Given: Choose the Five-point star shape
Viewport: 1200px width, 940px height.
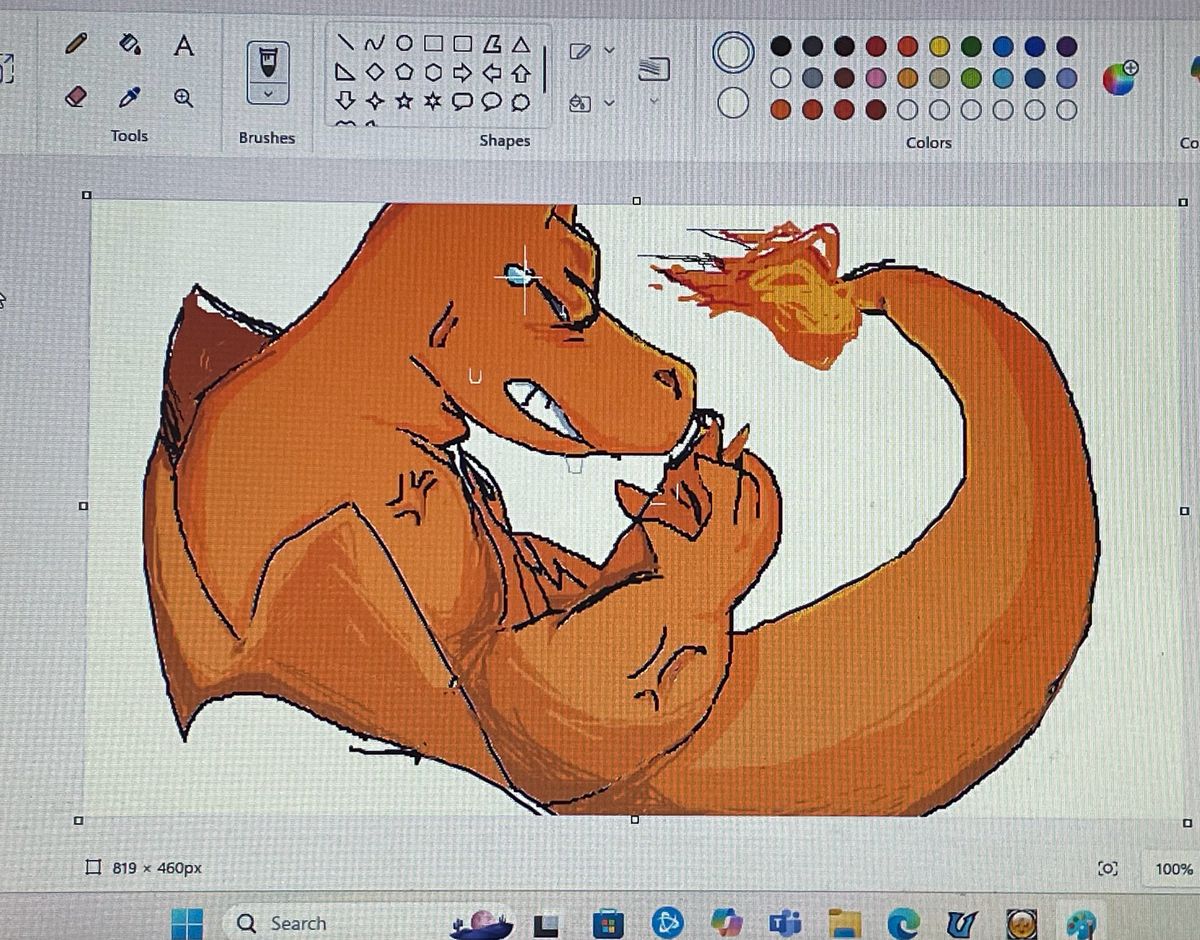Looking at the screenshot, I should (404, 101).
